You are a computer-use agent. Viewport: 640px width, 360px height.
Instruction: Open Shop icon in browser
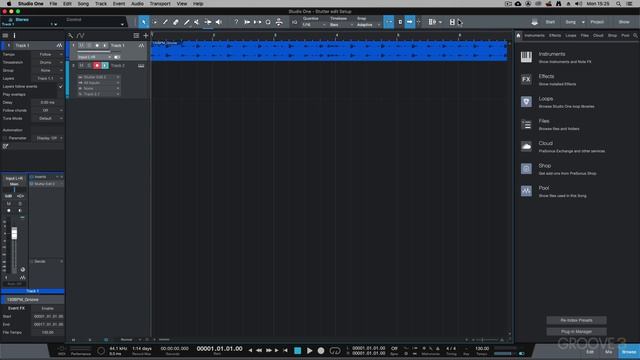coord(526,169)
